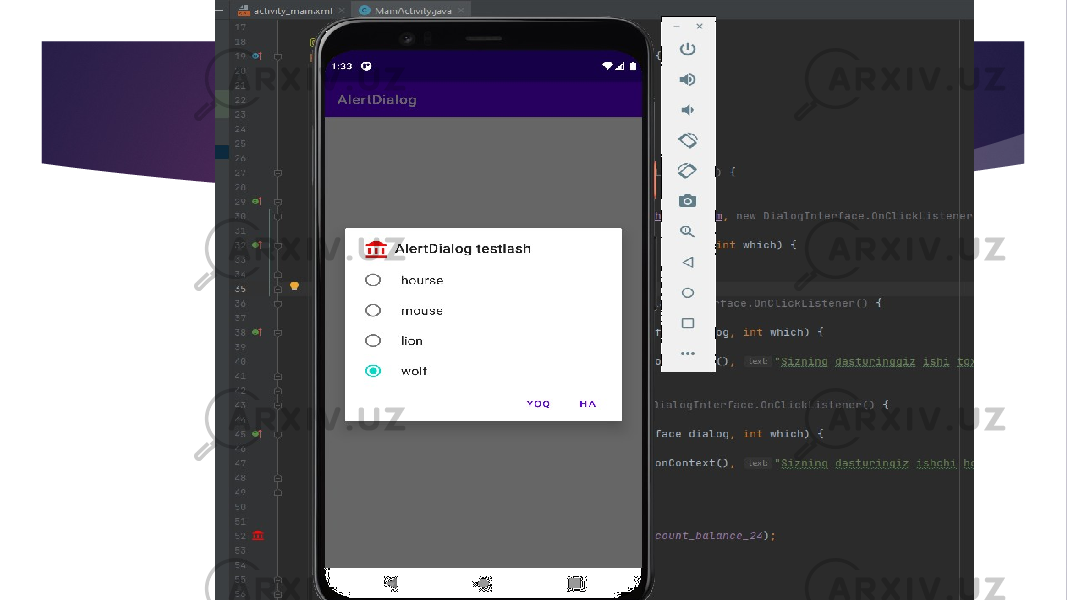This screenshot has width=1067, height=600.
Task: Click the override gutter marker on line 45
Action: (x=257, y=434)
